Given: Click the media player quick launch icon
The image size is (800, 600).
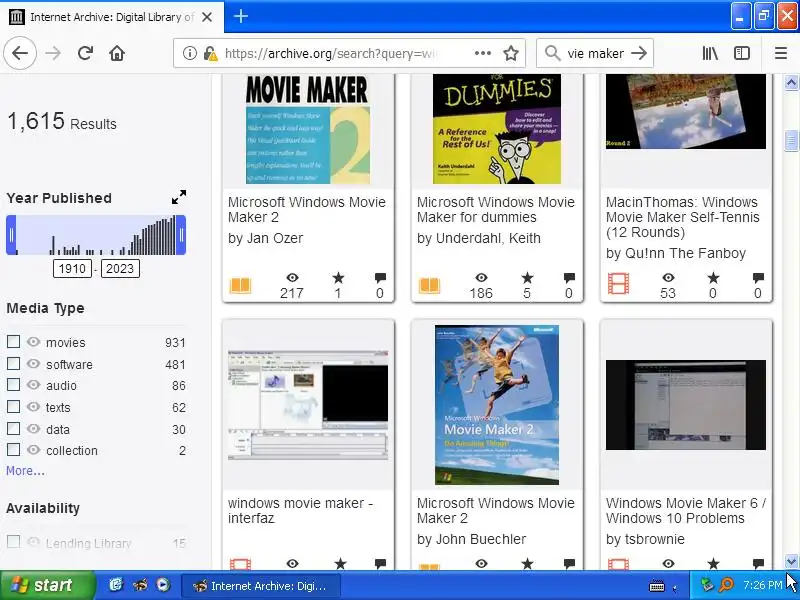Looking at the screenshot, I should click(163, 585).
